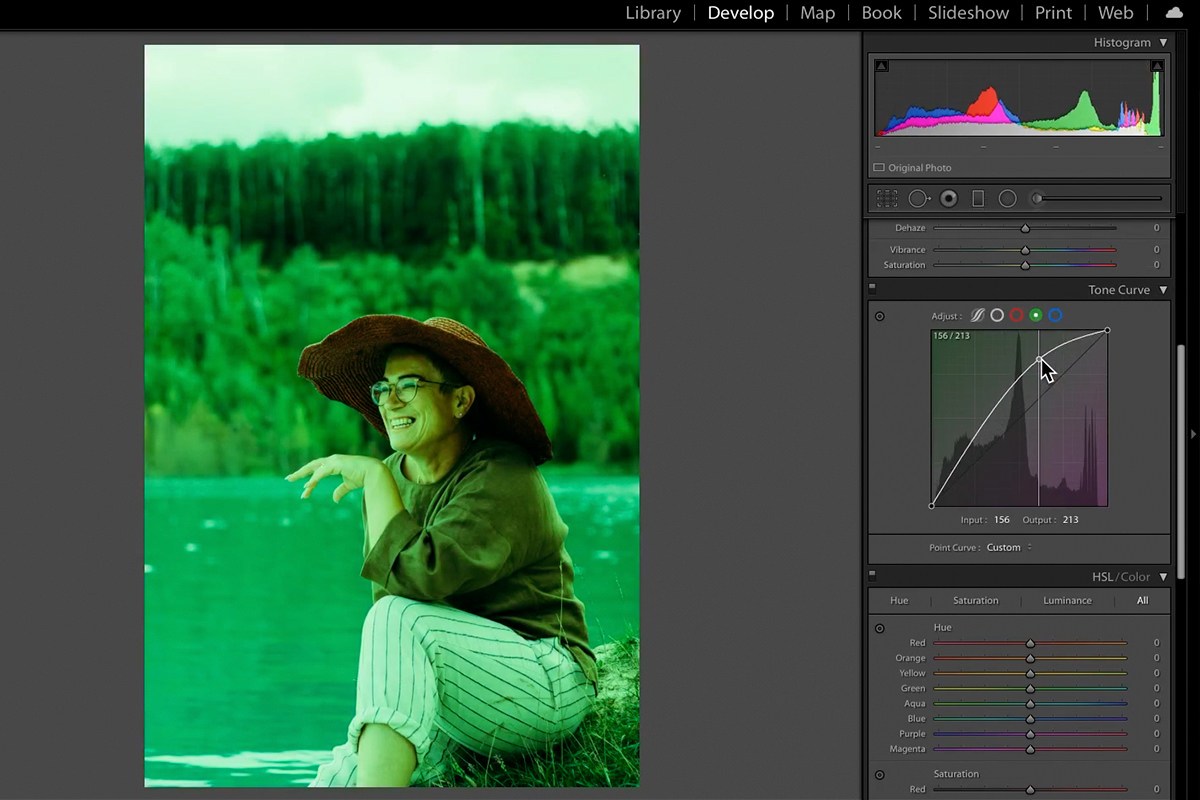
Task: Activate HSL Hue targeted adjustment tool
Action: tap(880, 628)
